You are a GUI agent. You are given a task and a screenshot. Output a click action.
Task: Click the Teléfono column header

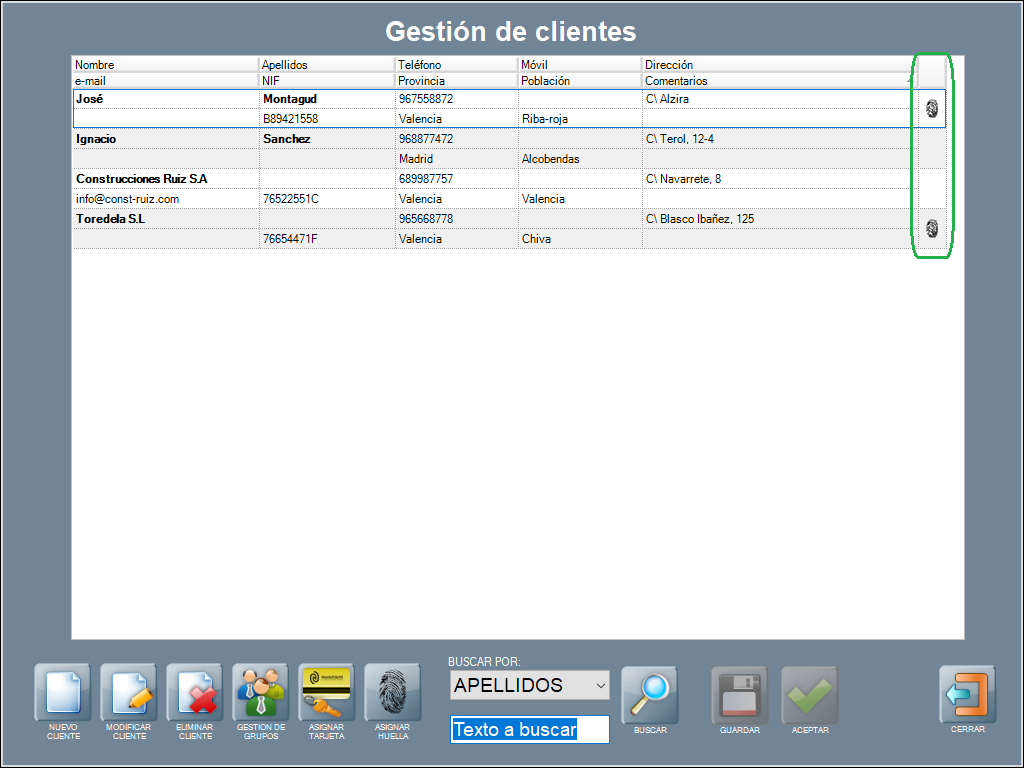[455, 65]
